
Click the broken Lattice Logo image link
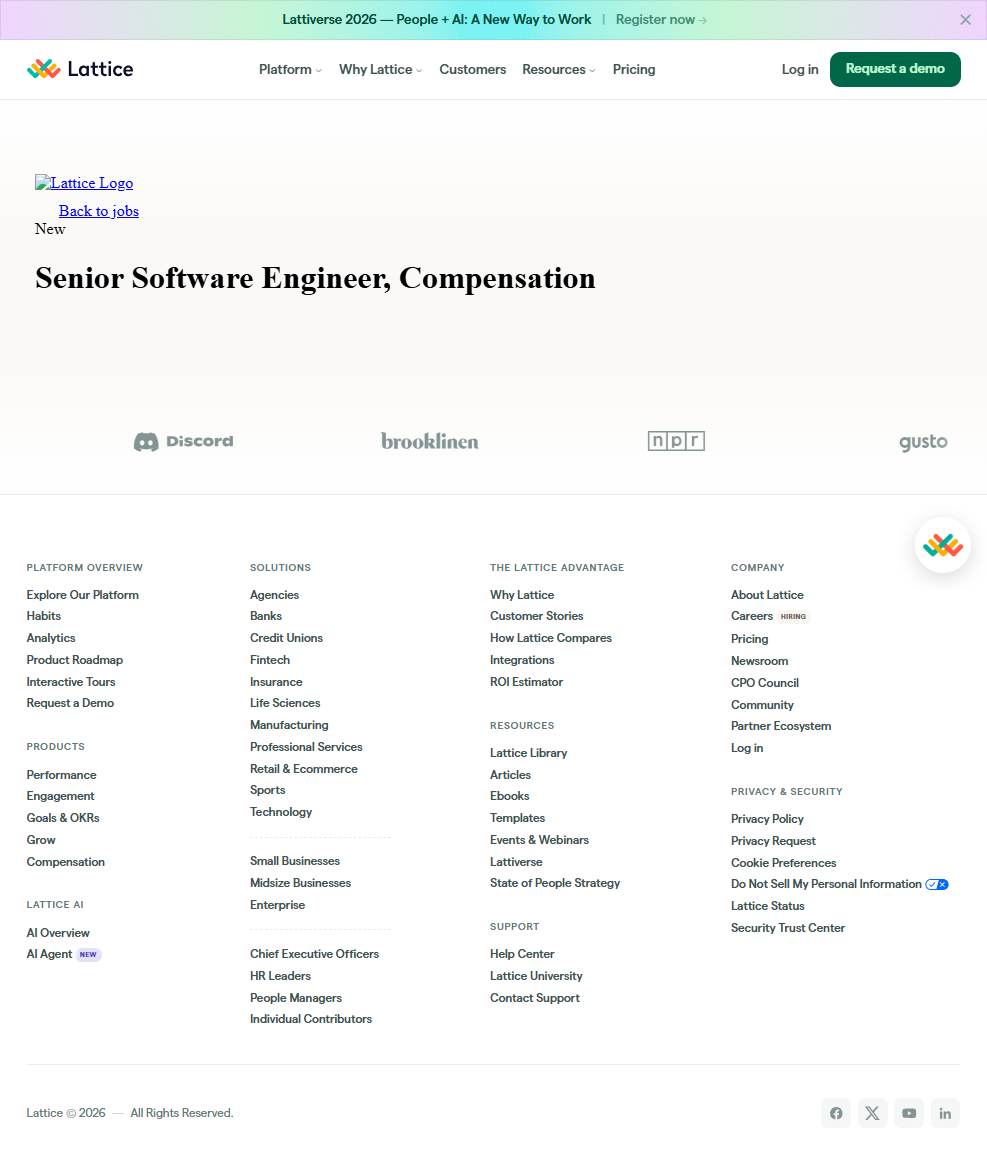click(x=84, y=183)
